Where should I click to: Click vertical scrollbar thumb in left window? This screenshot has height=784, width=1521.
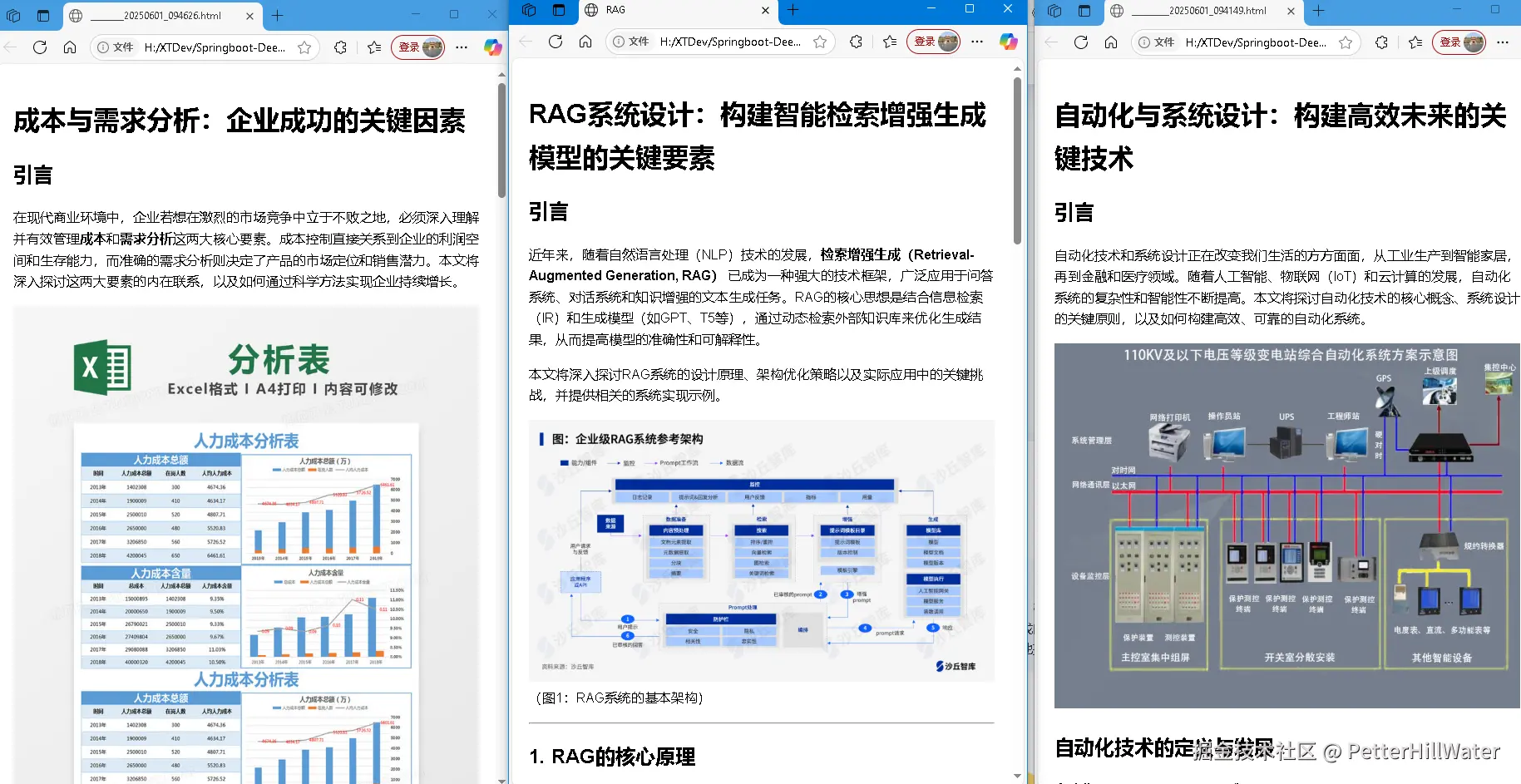[x=501, y=140]
